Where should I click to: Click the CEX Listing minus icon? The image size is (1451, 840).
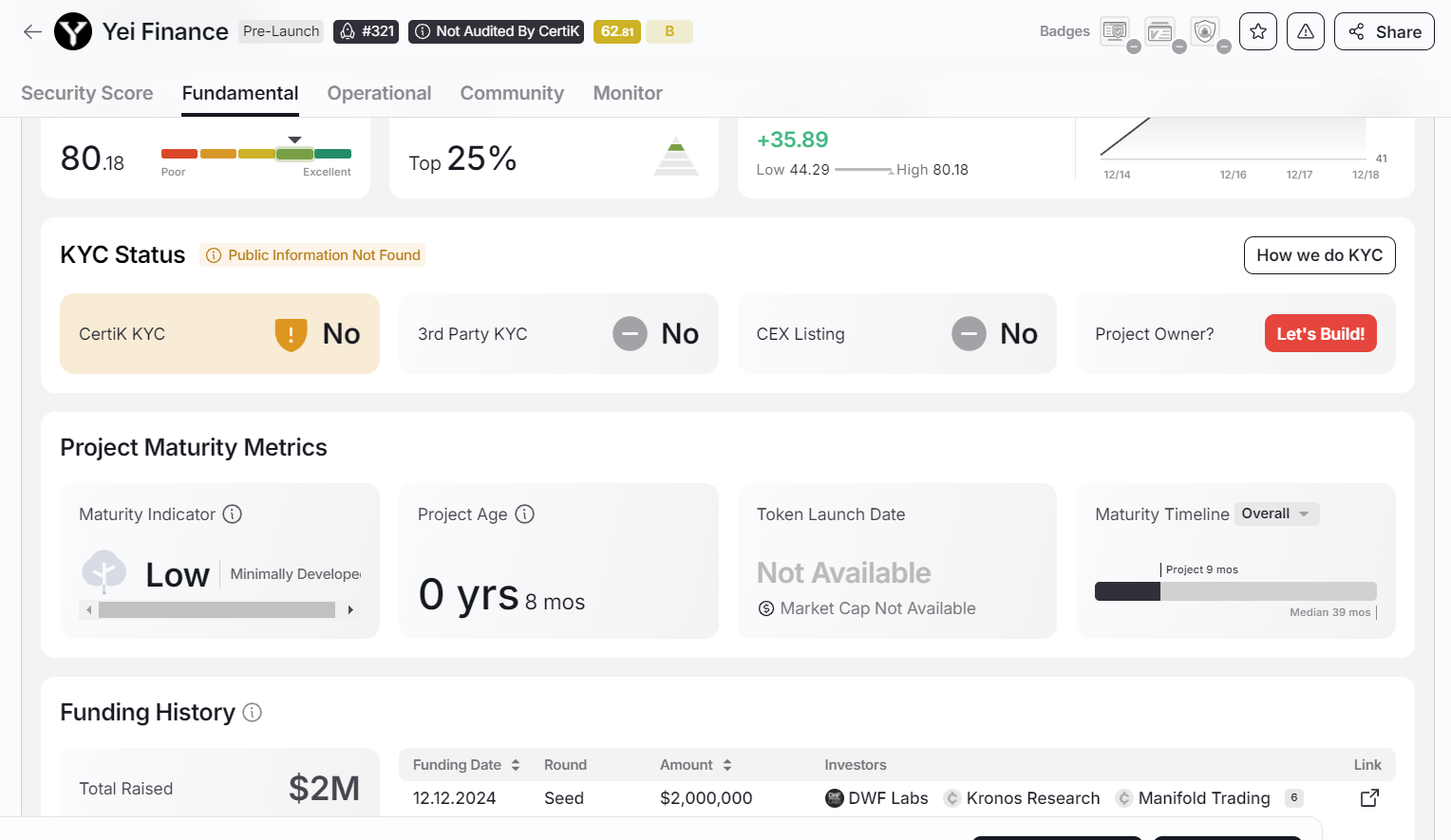969,333
